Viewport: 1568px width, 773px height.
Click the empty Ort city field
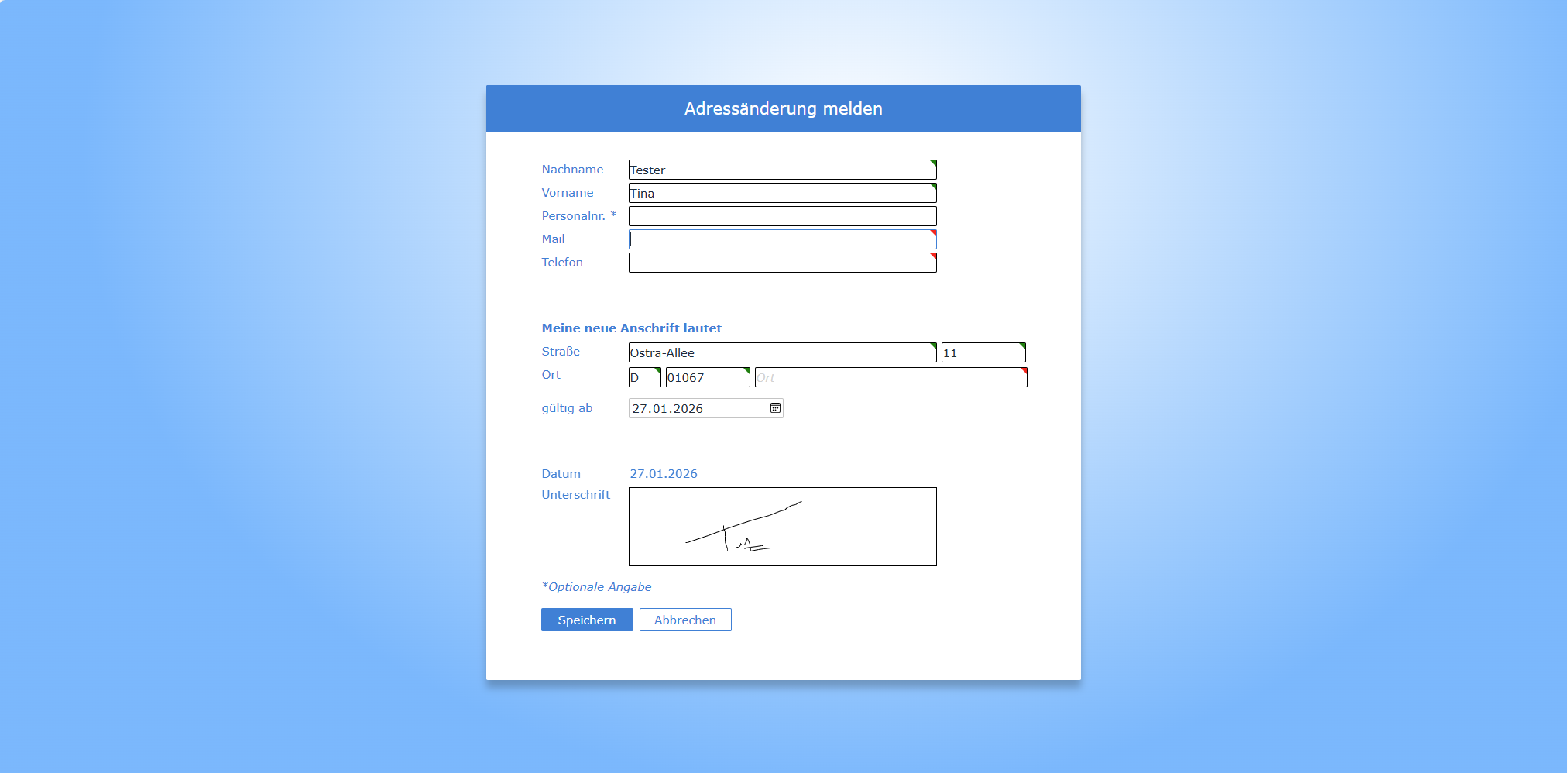pyautogui.click(x=890, y=377)
